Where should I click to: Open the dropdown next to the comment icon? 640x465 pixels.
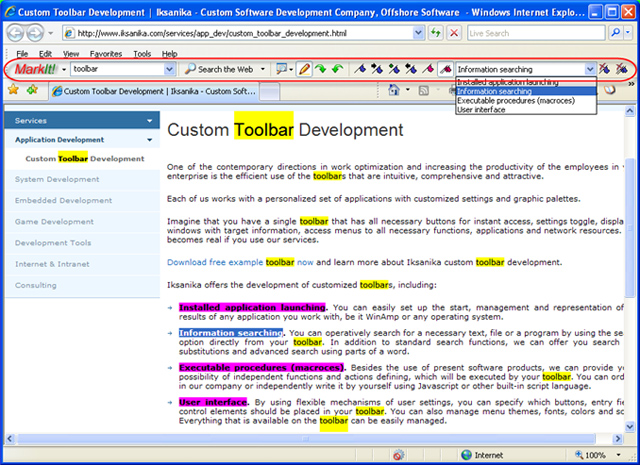click(x=291, y=69)
